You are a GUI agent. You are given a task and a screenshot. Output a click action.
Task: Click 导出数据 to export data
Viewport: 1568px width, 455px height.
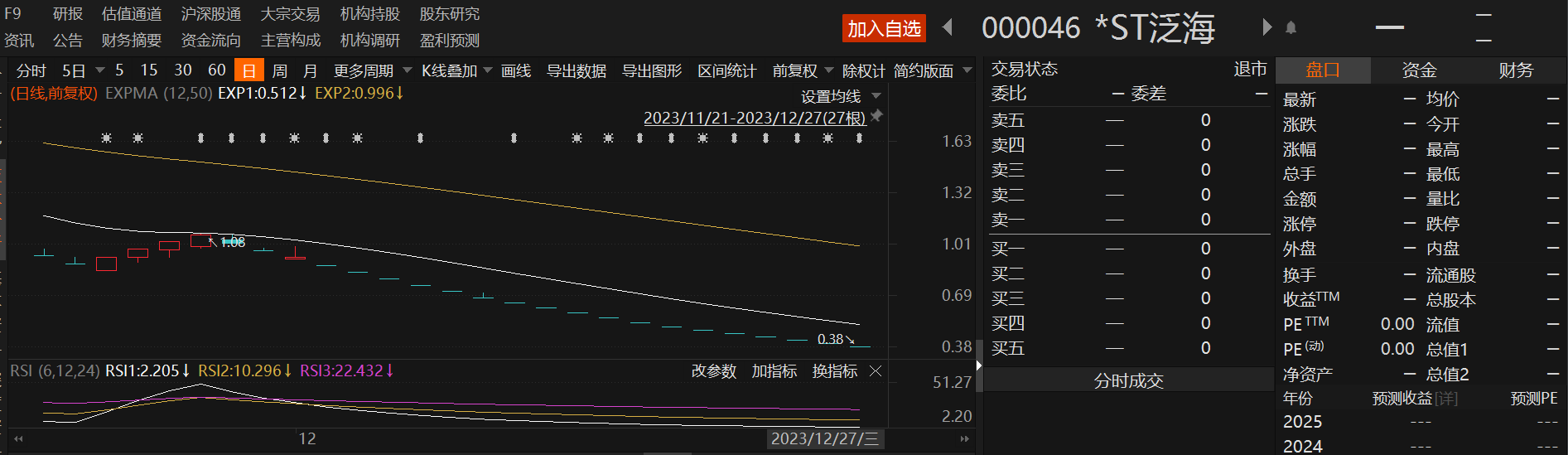click(577, 70)
